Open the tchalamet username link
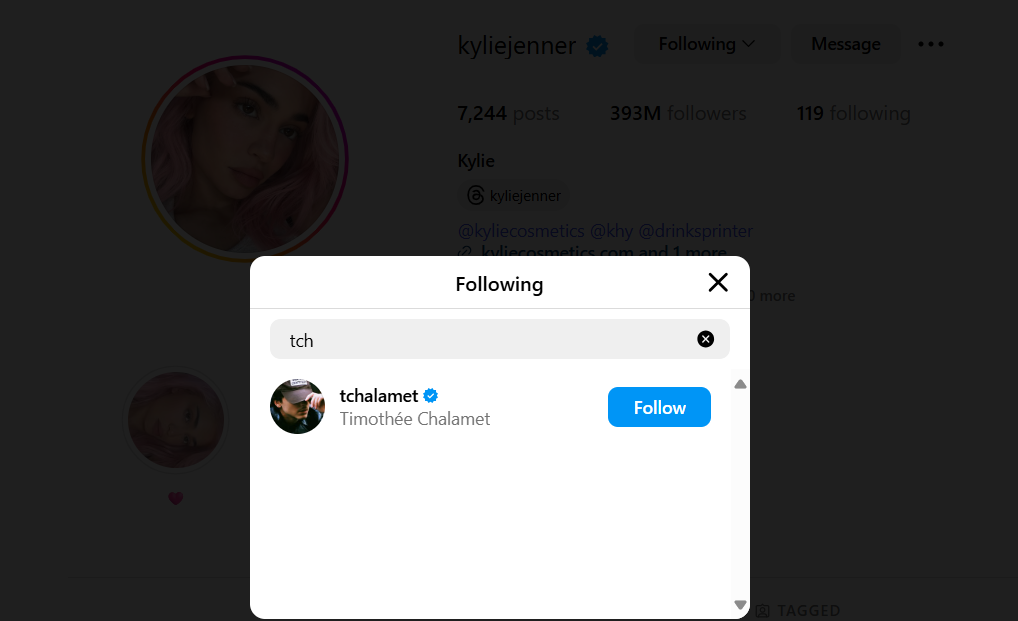The width and height of the screenshot is (1018, 621). (379, 396)
